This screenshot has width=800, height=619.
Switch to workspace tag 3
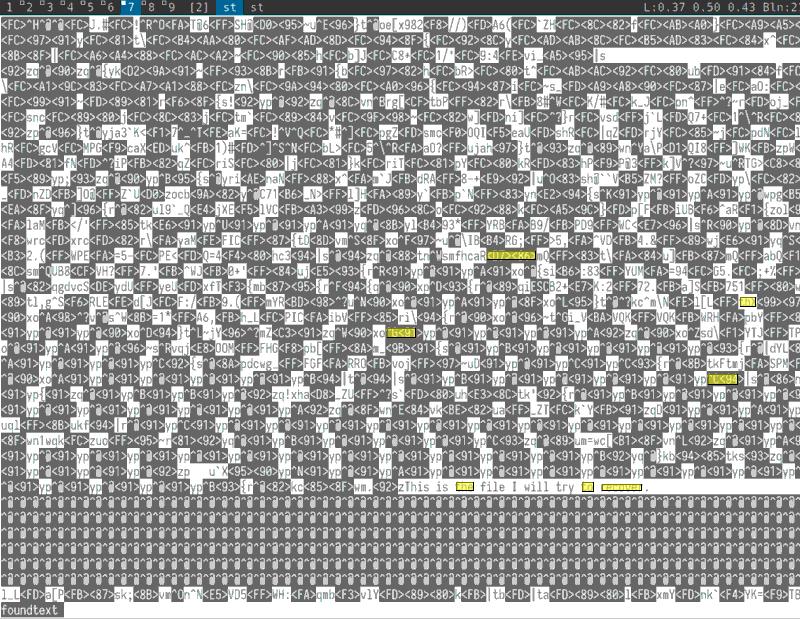[x=48, y=7]
